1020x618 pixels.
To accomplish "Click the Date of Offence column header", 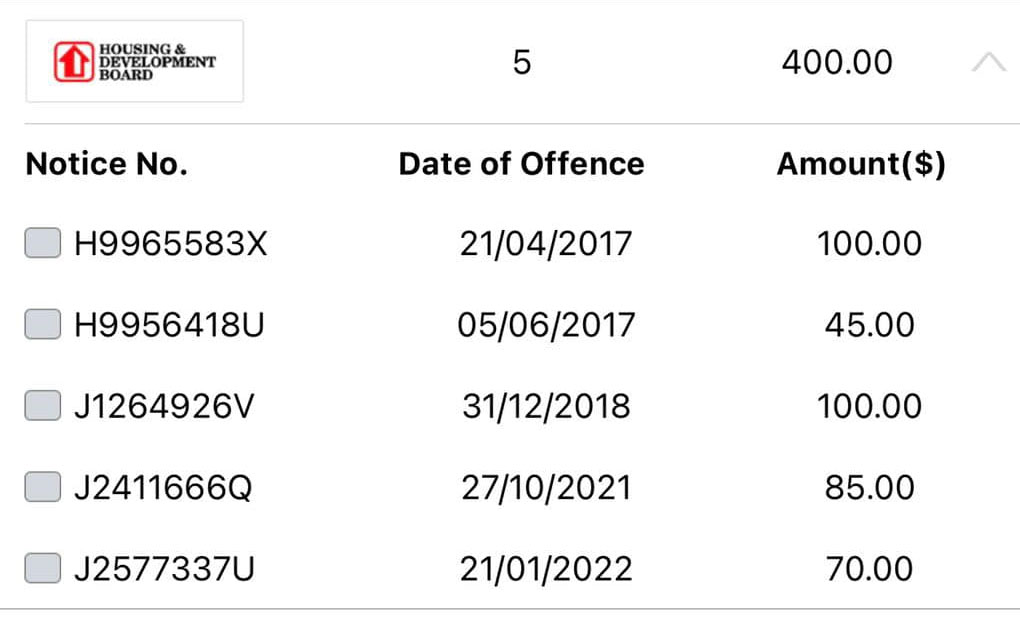I will [521, 164].
